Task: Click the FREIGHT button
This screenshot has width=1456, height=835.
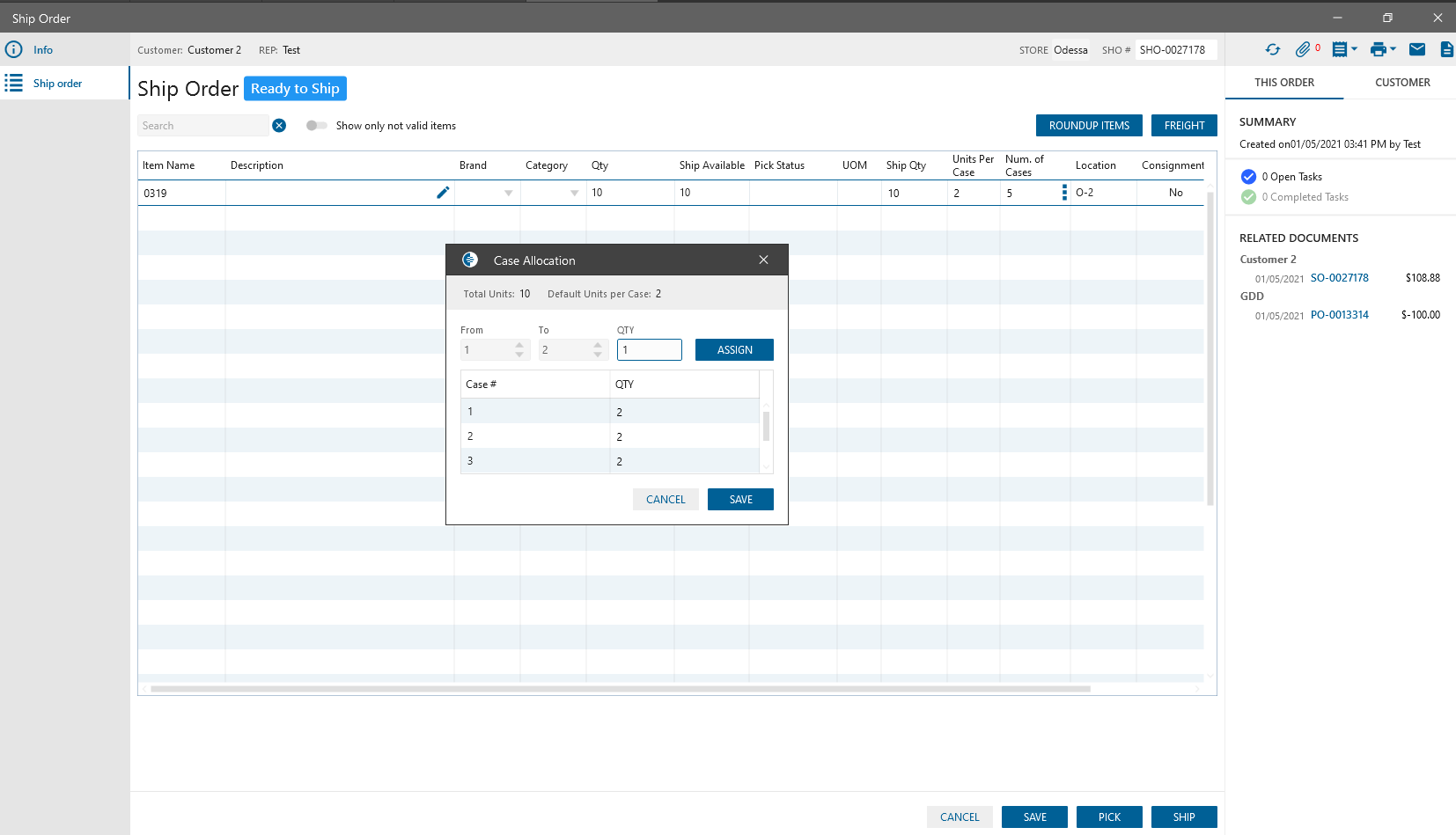Action: point(1184,126)
